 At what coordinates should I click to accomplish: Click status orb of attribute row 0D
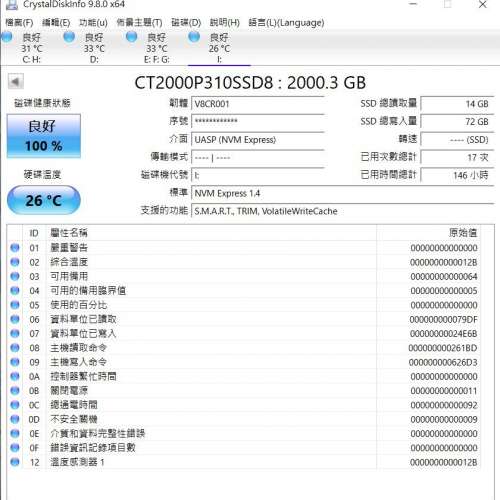[15, 419]
